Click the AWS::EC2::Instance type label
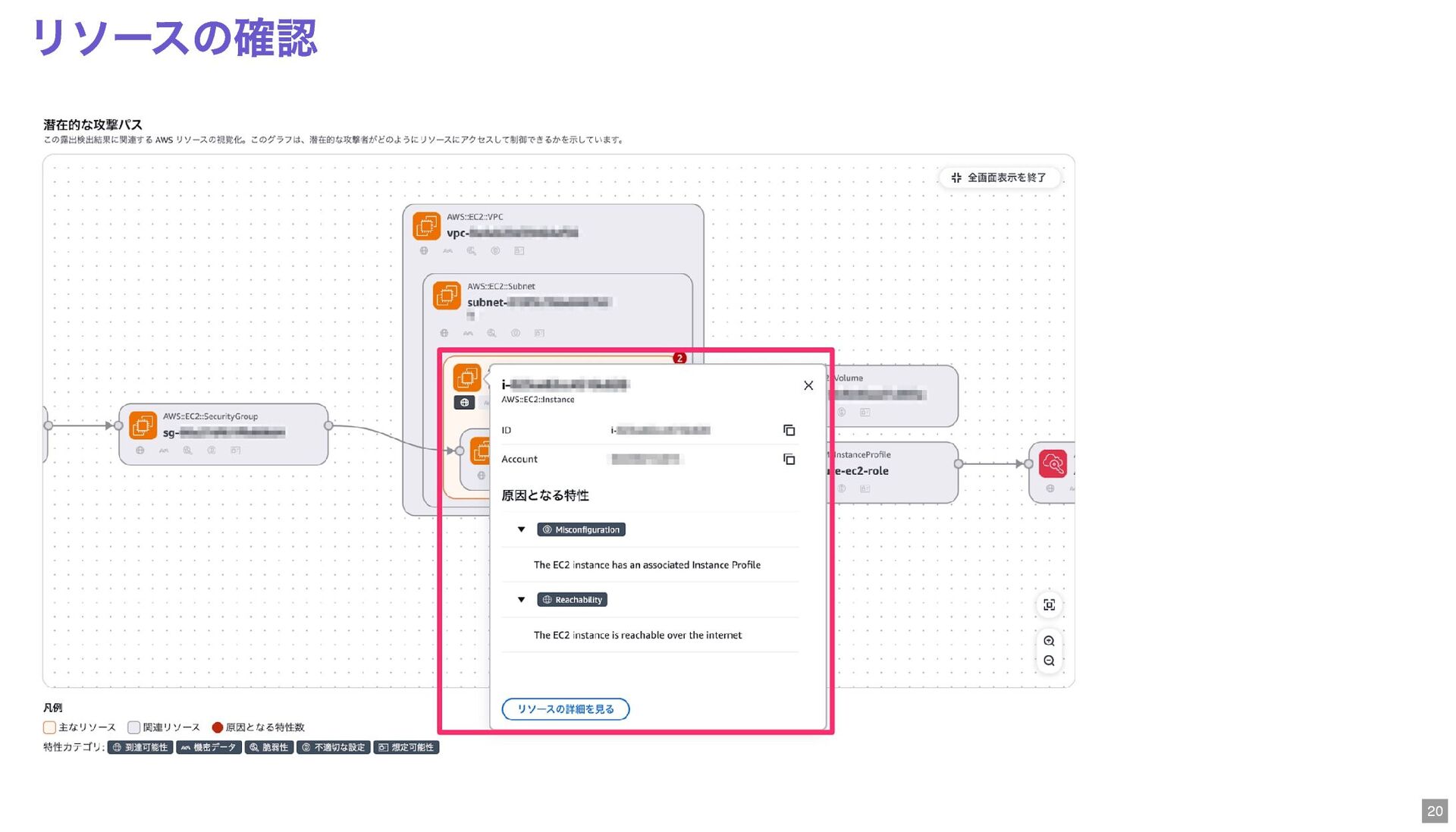 coord(538,400)
